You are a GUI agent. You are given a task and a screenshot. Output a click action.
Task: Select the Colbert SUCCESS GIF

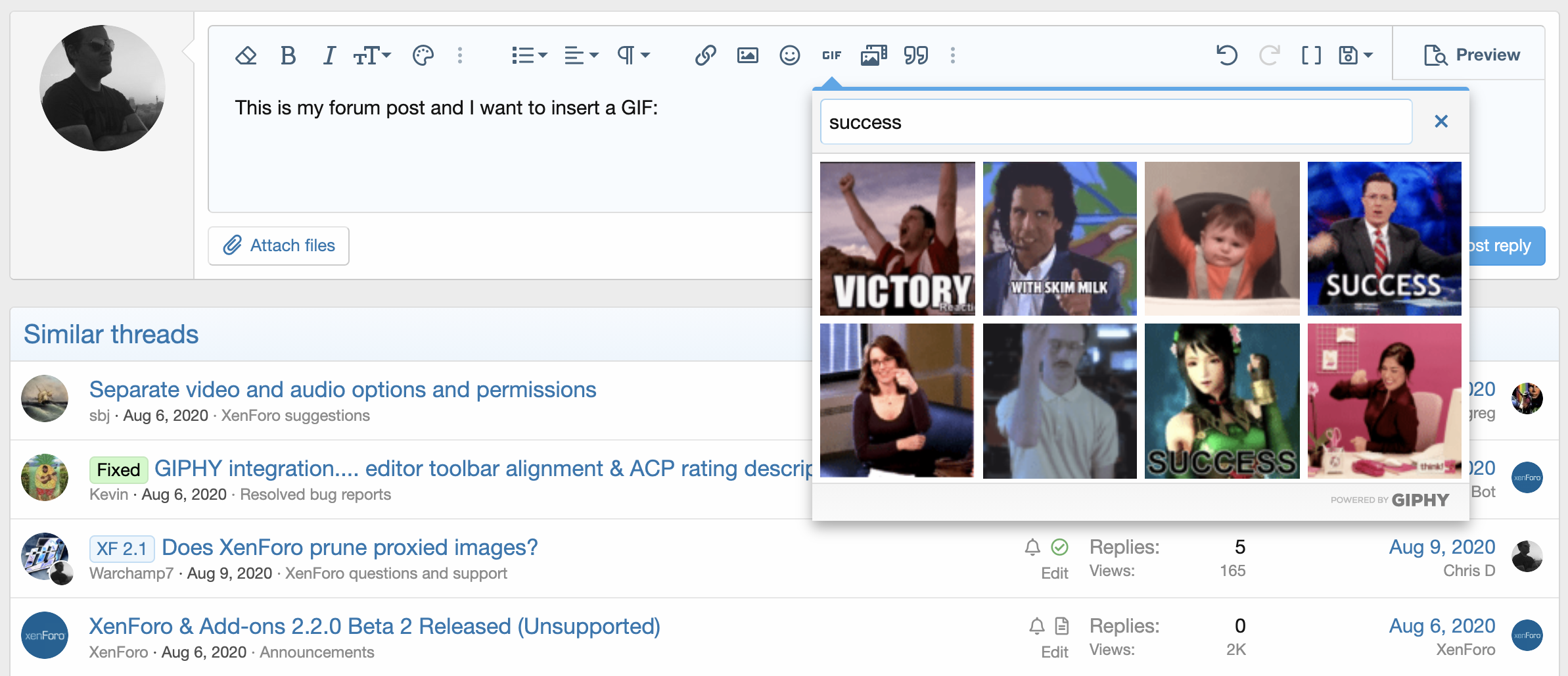(x=1385, y=239)
